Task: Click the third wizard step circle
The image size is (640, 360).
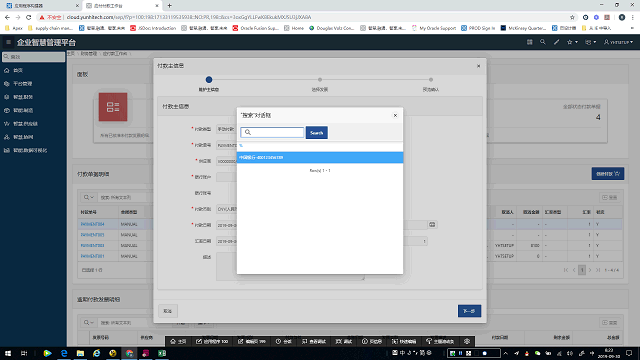Action: [x=431, y=80]
